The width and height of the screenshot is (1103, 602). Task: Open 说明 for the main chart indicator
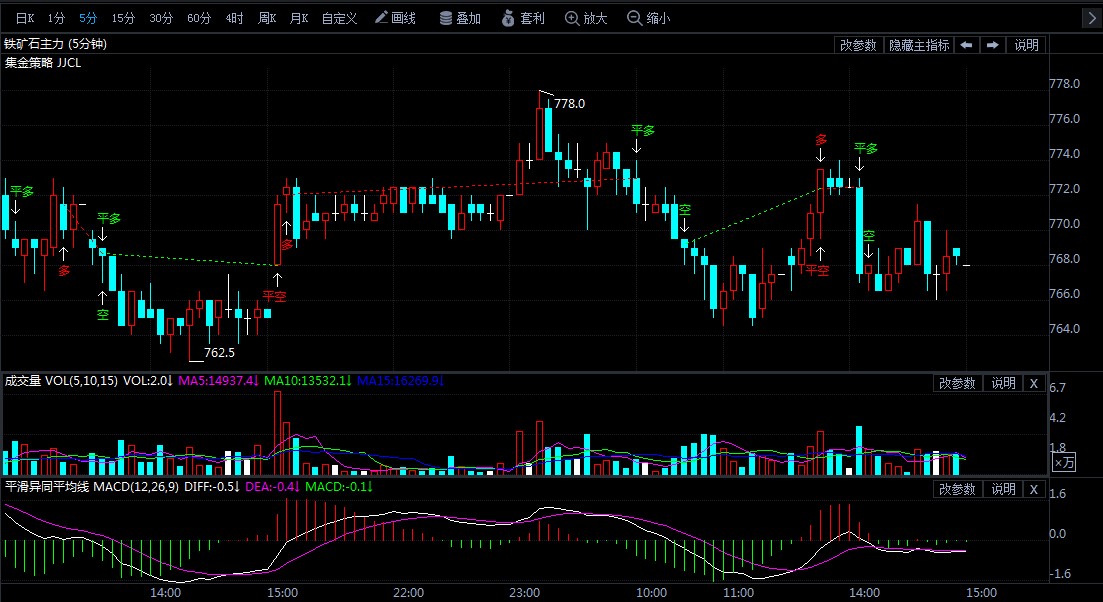point(1026,45)
